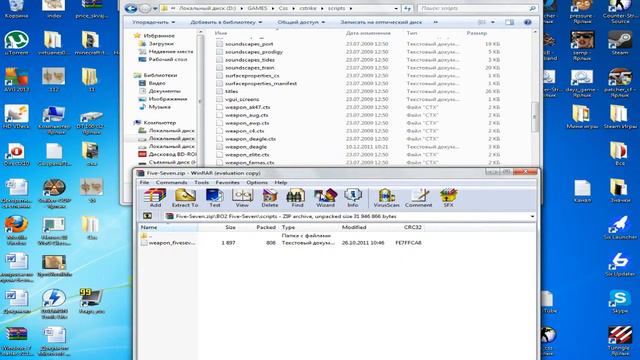Image resolution: width=640 pixels, height=360 pixels.
Task: Click the Explorer back navigation button
Action: pos(131,8)
